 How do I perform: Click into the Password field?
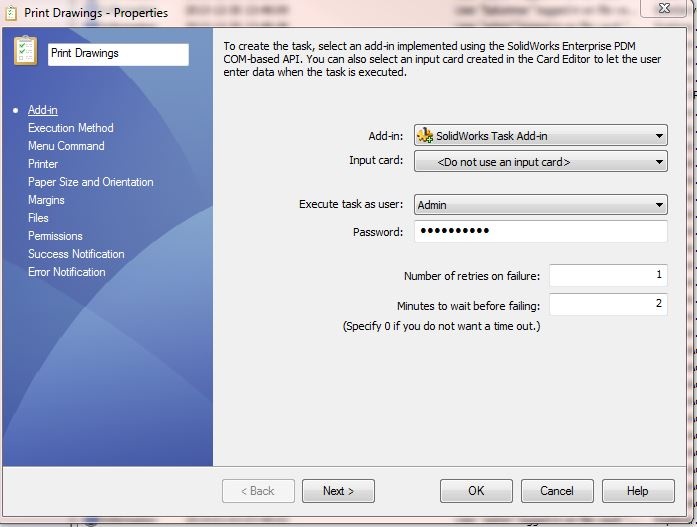point(541,231)
